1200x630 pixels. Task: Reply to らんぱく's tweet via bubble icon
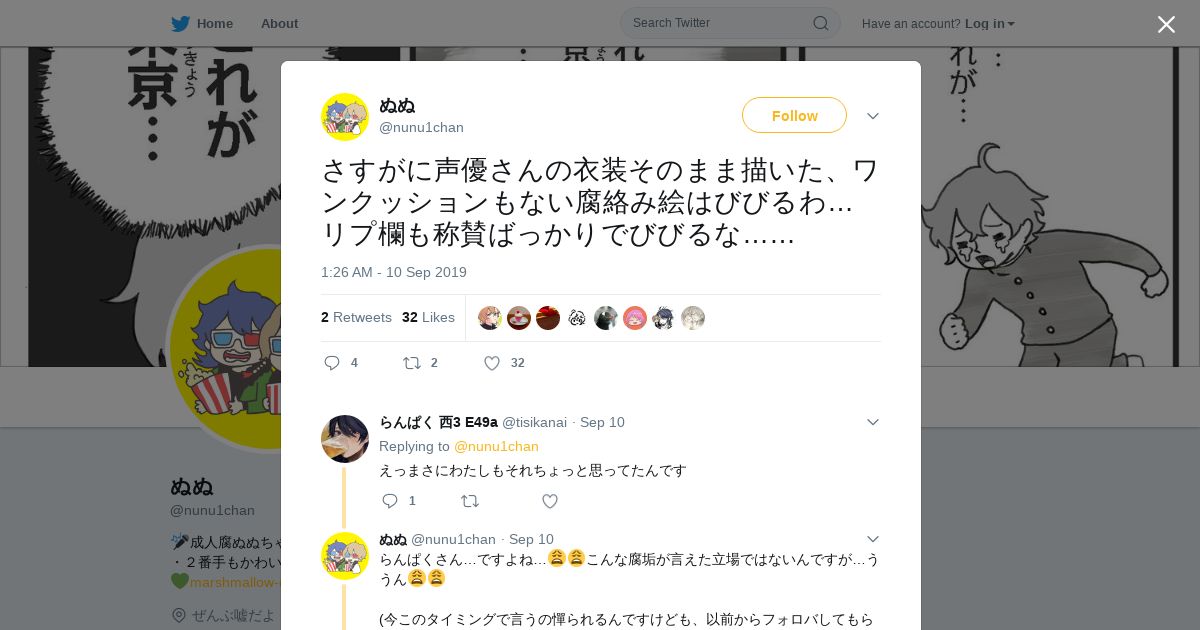coord(390,501)
